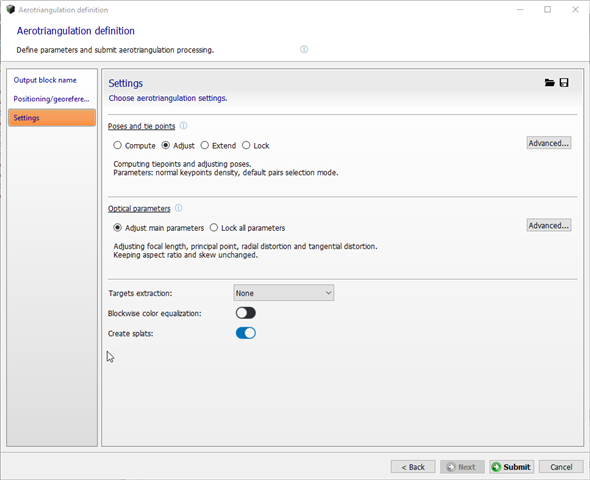
Task: Open the Targets extraction dropdown
Action: (283, 293)
